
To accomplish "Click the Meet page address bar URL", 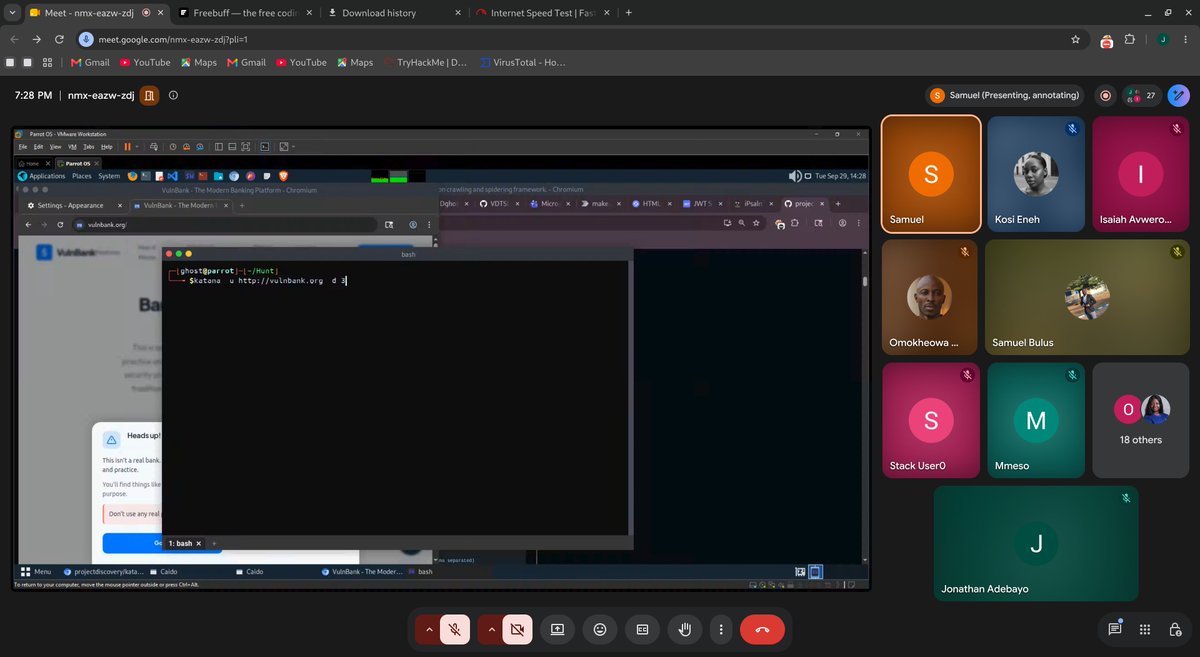I will pyautogui.click(x=172, y=39).
